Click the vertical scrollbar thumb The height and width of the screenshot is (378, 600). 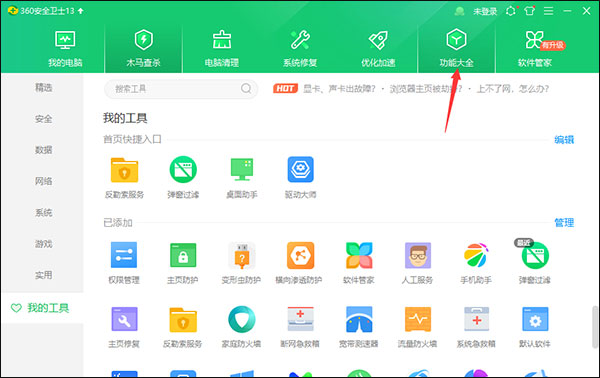595,326
